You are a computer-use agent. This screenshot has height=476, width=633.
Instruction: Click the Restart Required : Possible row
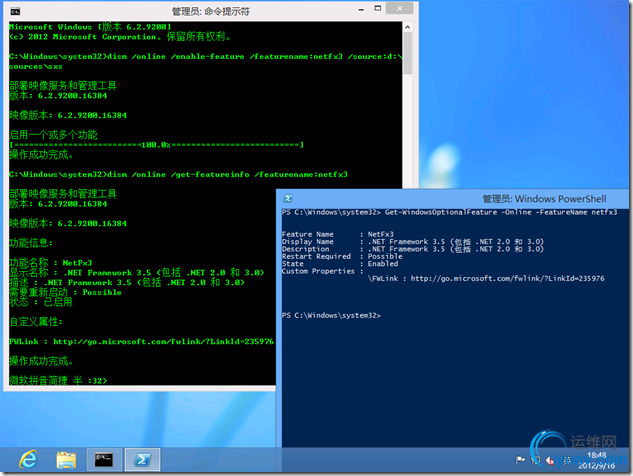click(x=342, y=256)
